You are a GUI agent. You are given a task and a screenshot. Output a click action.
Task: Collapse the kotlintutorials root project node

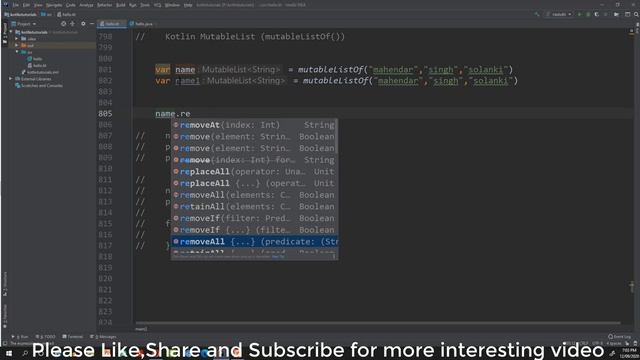point(11,32)
